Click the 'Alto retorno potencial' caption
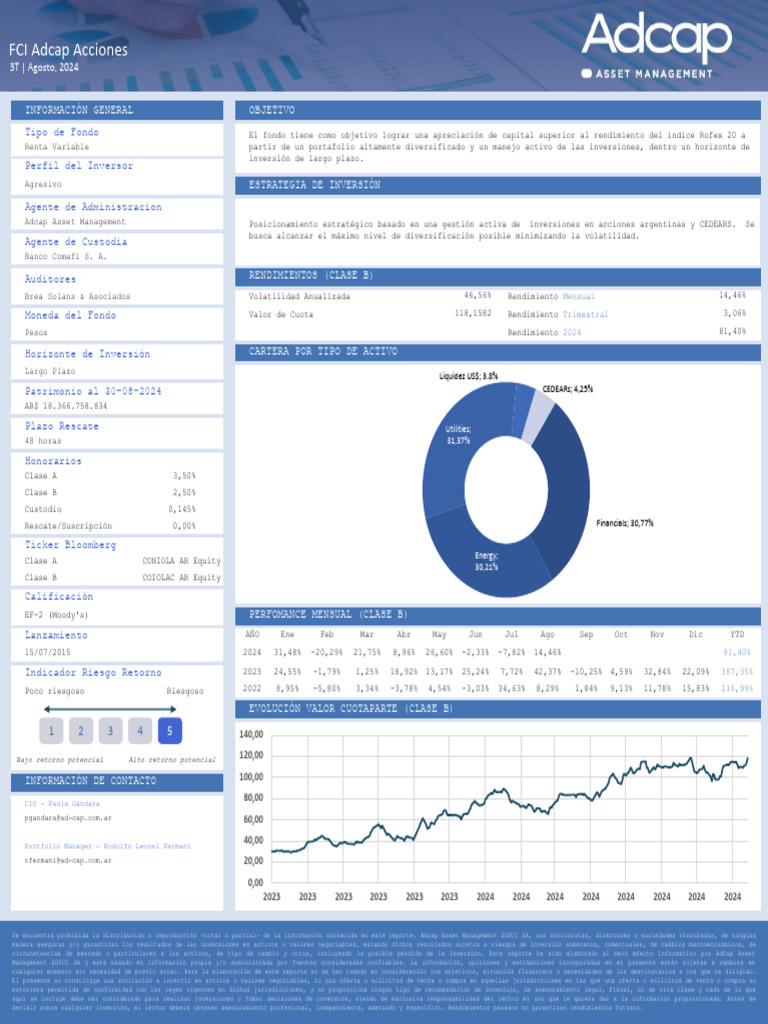Viewport: 768px width, 1024px height. pyautogui.click(x=172, y=760)
